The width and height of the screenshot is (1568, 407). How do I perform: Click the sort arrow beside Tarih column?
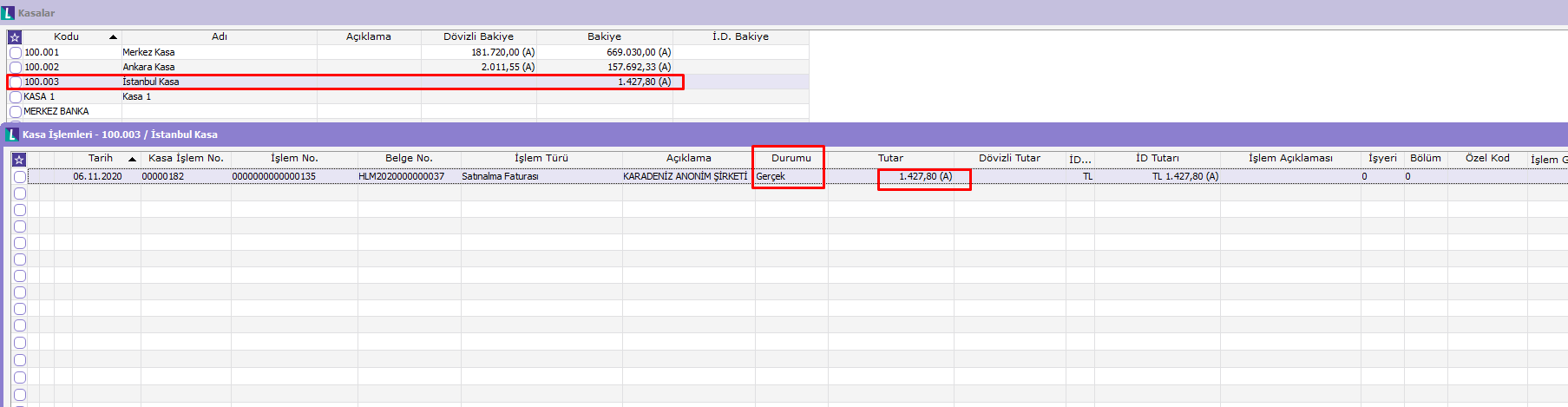tap(132, 159)
